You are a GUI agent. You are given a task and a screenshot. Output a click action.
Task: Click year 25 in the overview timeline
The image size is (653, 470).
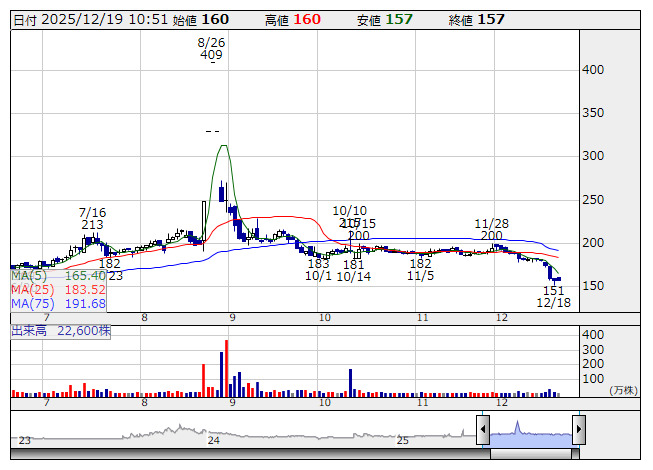point(402,440)
